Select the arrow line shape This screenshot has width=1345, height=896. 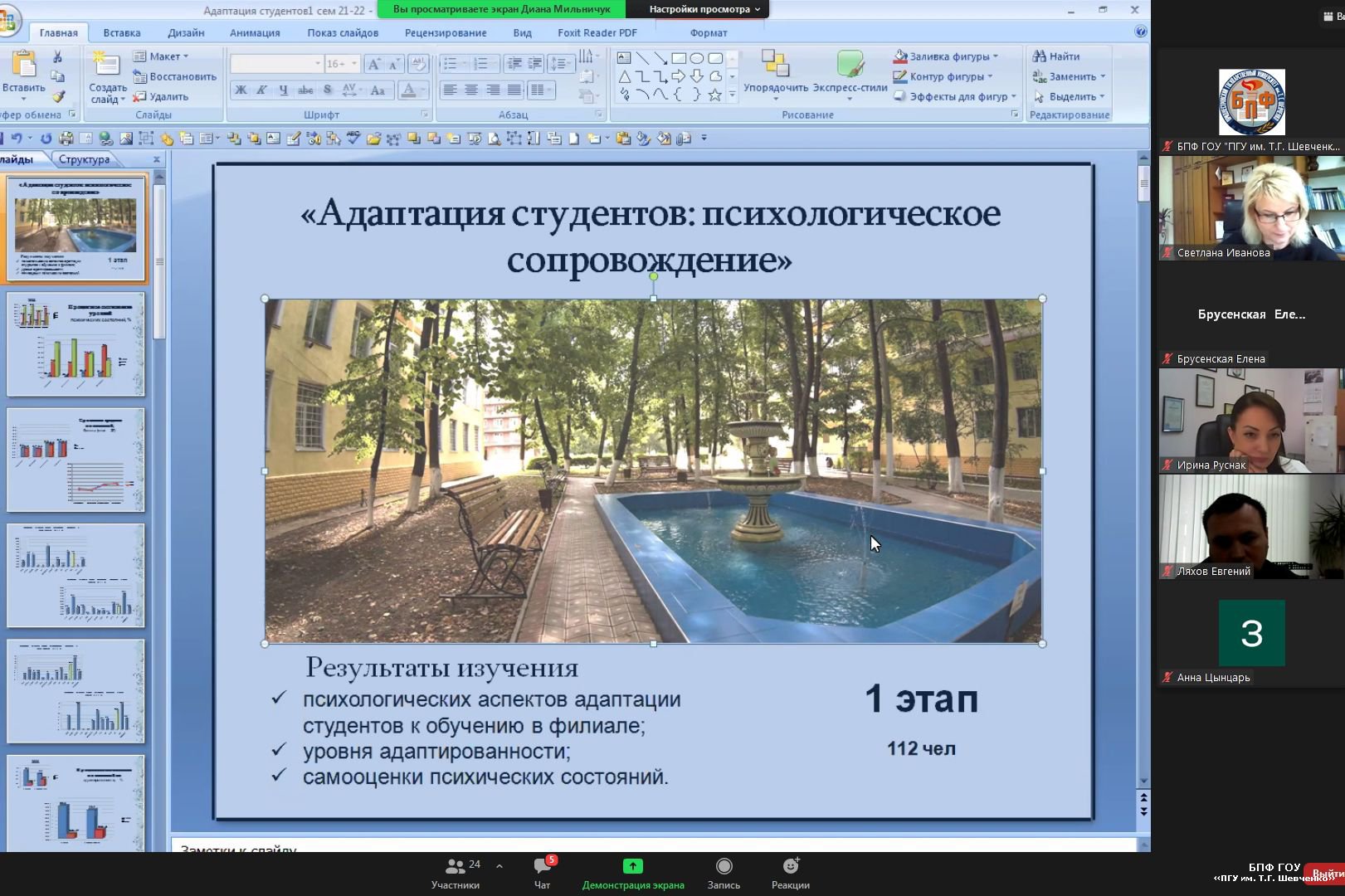click(660, 58)
